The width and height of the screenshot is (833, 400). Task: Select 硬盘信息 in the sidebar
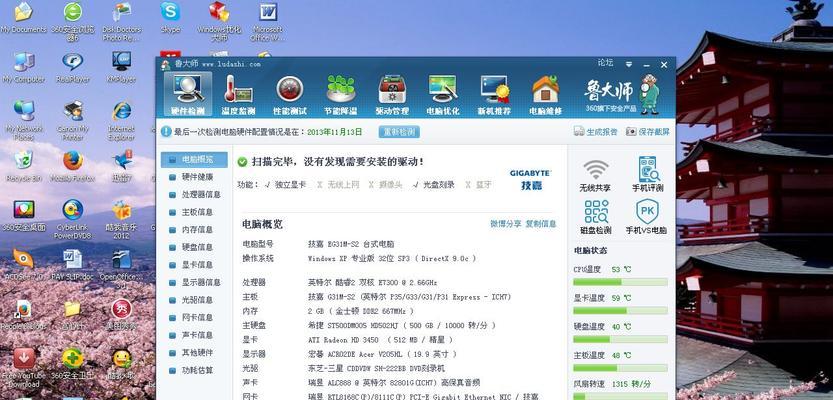click(x=194, y=247)
